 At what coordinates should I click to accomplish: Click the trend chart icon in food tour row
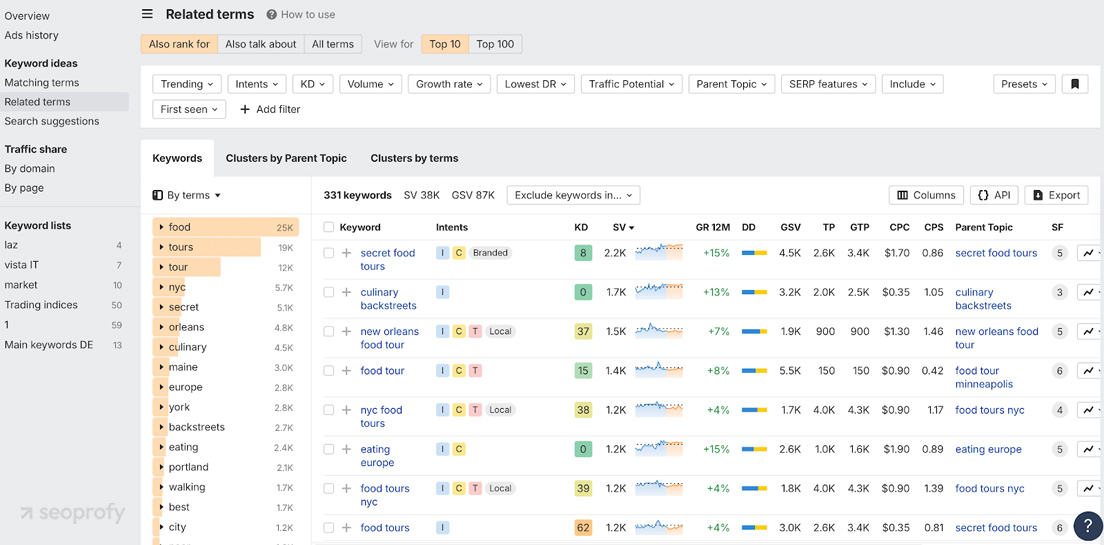click(1089, 371)
